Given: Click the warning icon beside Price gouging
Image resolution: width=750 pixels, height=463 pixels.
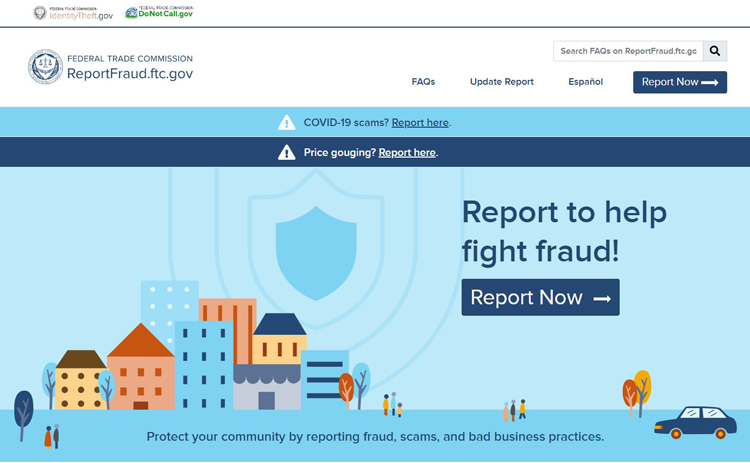Looking at the screenshot, I should pos(287,152).
